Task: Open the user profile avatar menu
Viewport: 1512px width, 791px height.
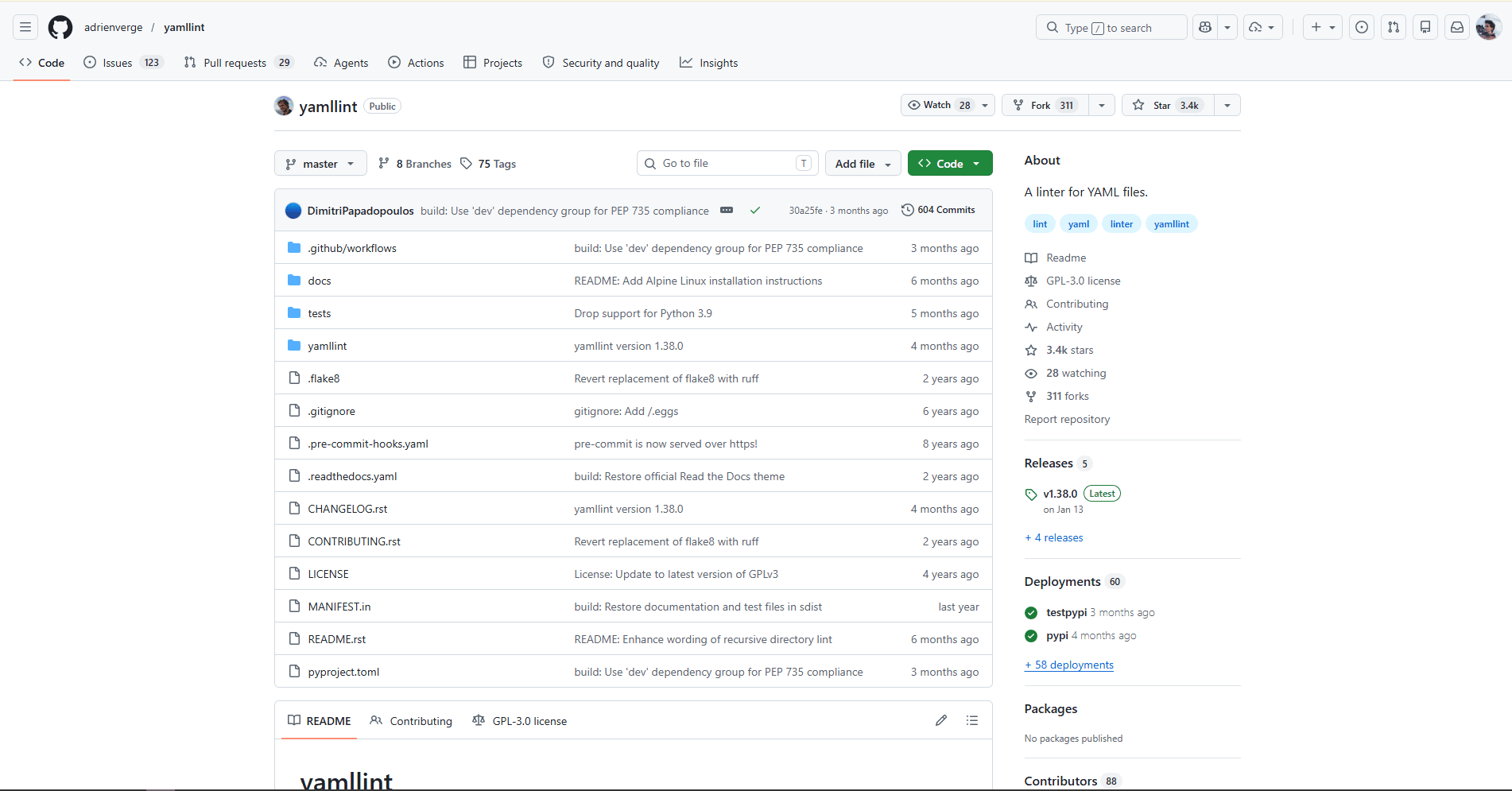Action: pyautogui.click(x=1488, y=27)
